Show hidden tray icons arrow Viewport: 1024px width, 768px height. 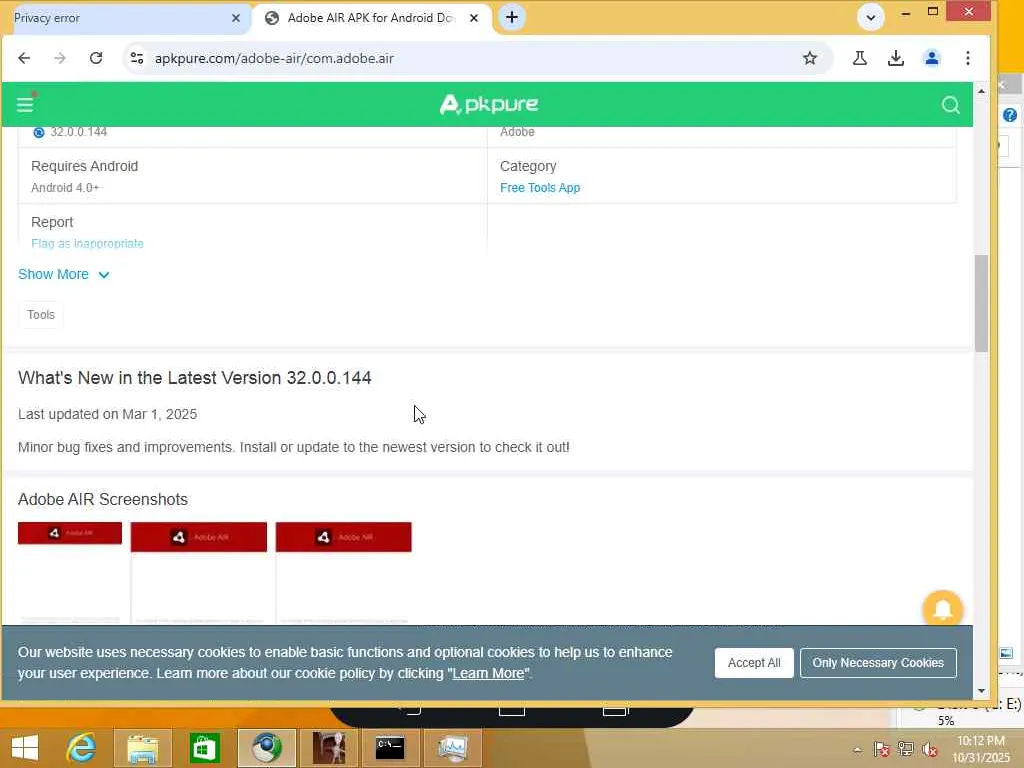pyautogui.click(x=857, y=750)
